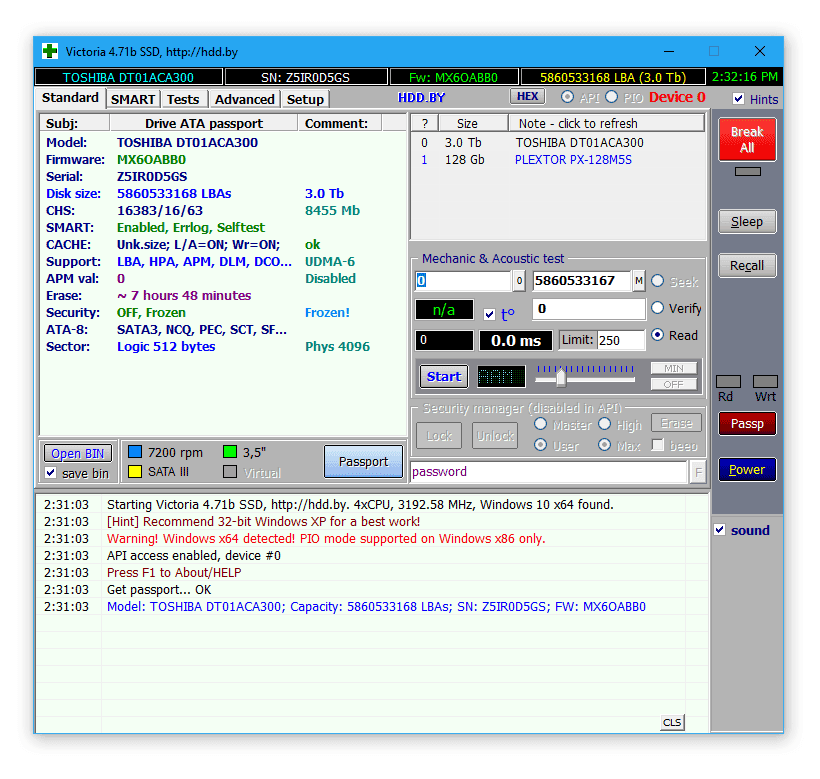Image resolution: width=820 pixels, height=779 pixels.
Task: Select the TOSHIBA DT01ACA300 drive row
Action: (x=557, y=143)
